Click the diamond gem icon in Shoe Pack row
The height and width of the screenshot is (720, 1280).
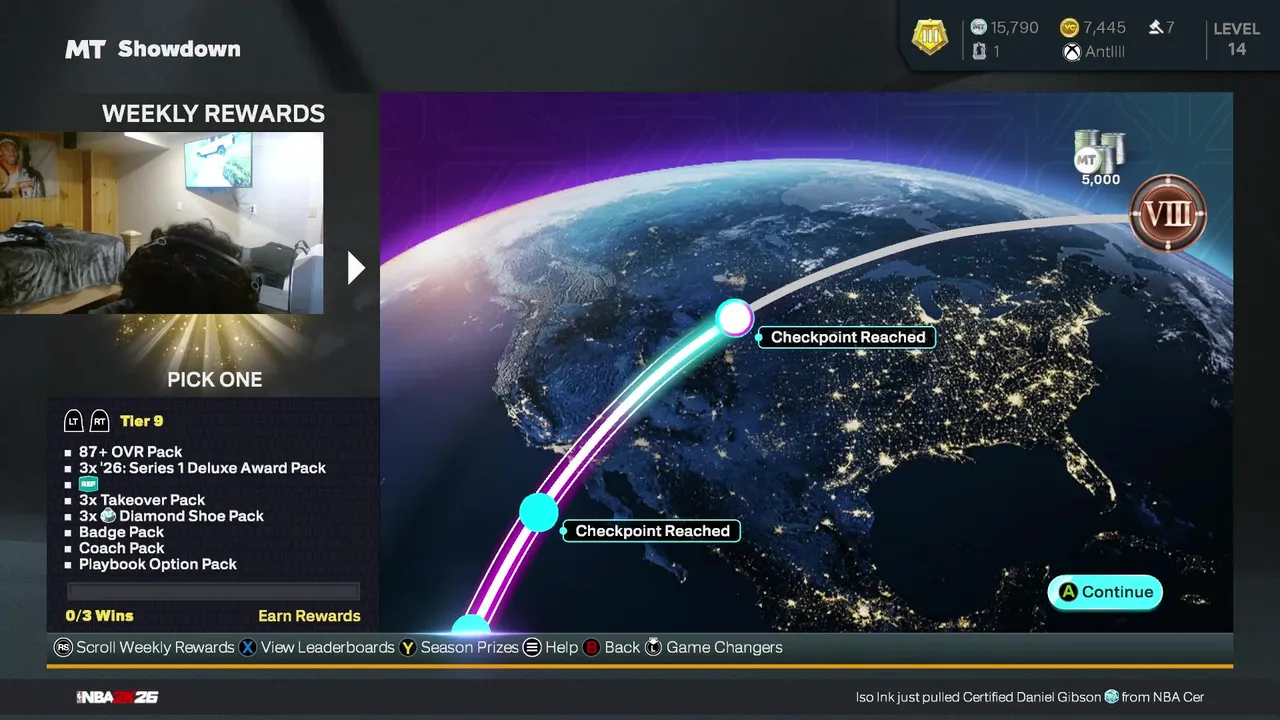click(x=108, y=516)
